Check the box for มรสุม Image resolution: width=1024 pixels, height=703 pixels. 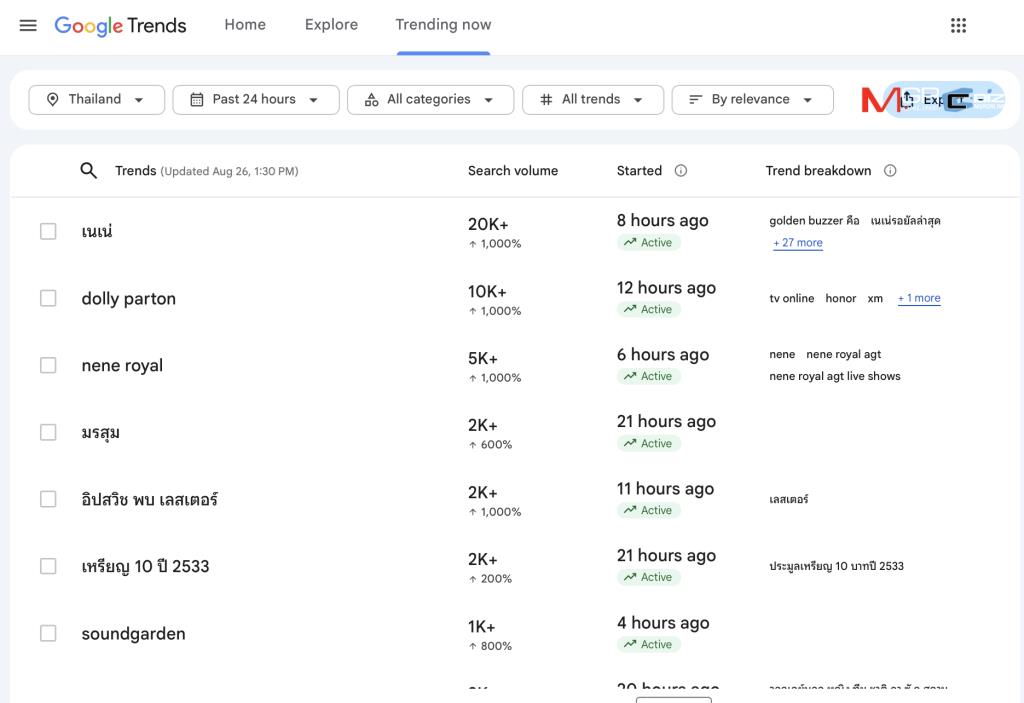48,433
